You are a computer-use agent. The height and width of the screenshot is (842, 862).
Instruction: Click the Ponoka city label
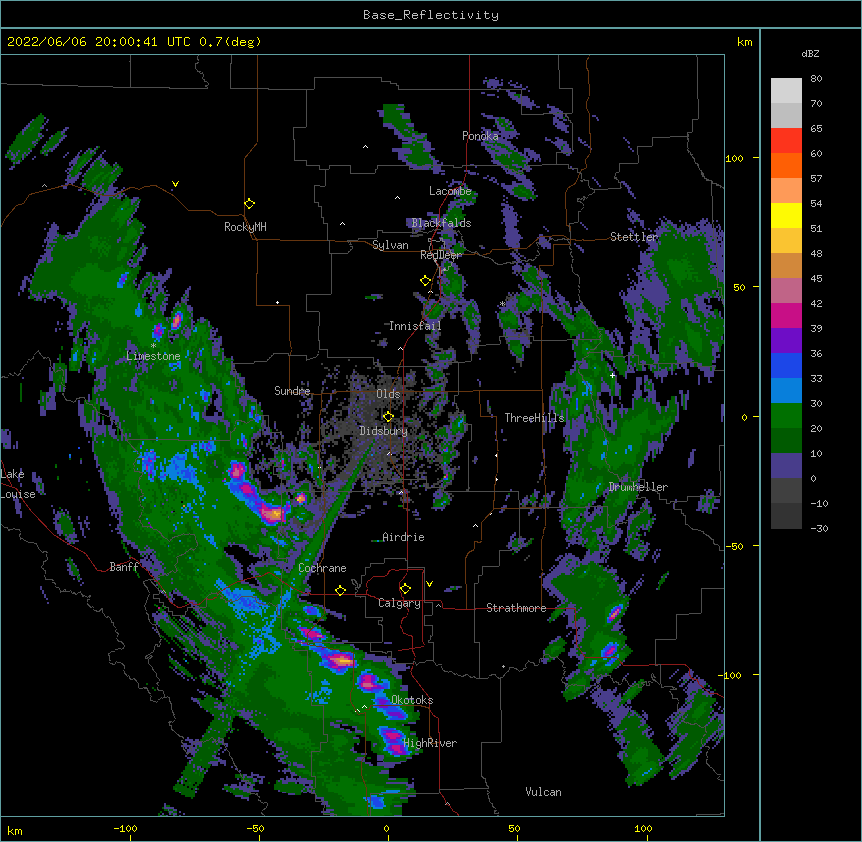(x=480, y=136)
